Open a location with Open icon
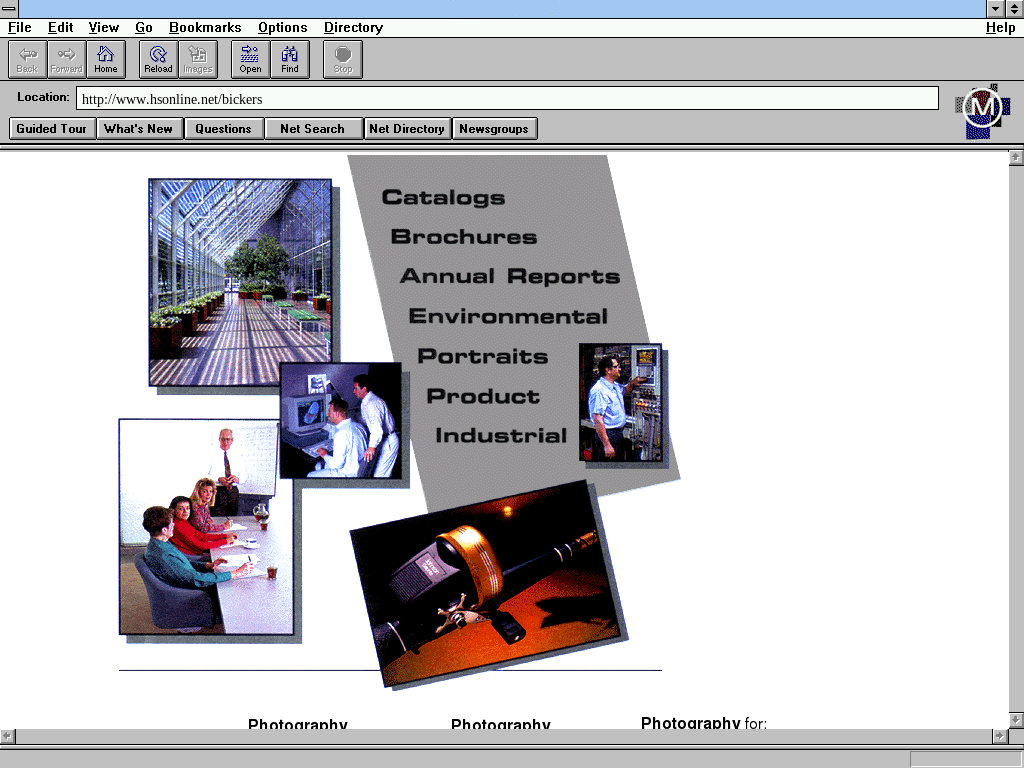This screenshot has height=768, width=1024. [x=250, y=59]
